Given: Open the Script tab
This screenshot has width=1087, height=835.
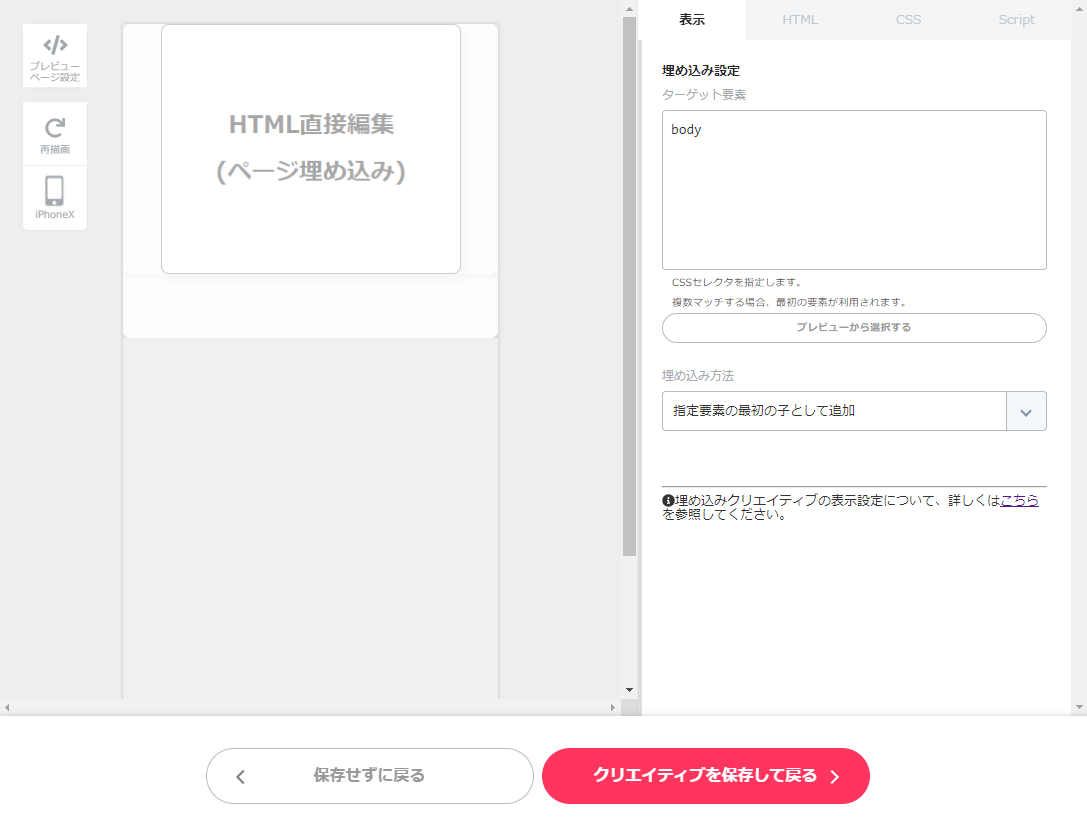Looking at the screenshot, I should point(1016,19).
